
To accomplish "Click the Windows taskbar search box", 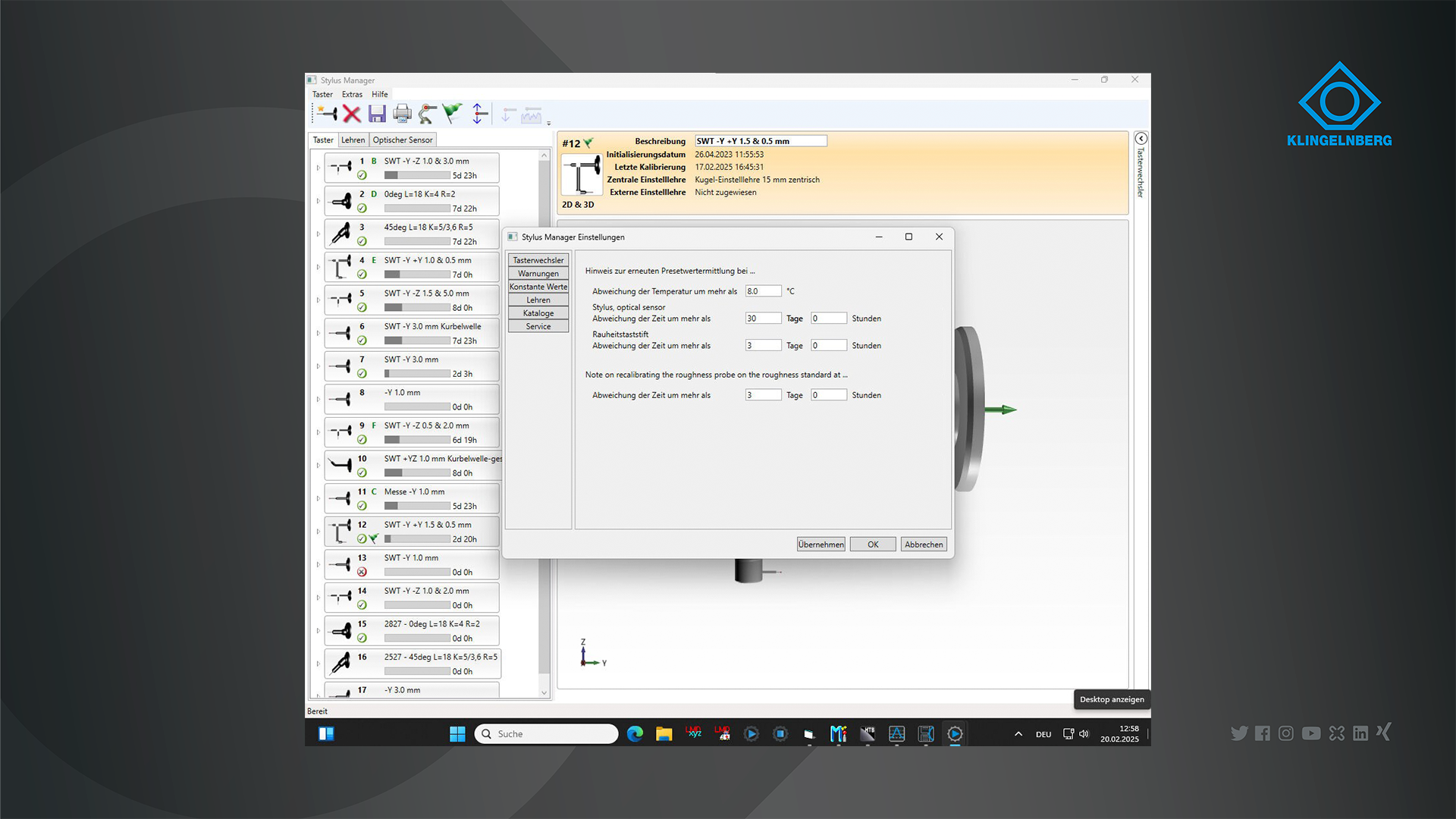I will click(546, 734).
